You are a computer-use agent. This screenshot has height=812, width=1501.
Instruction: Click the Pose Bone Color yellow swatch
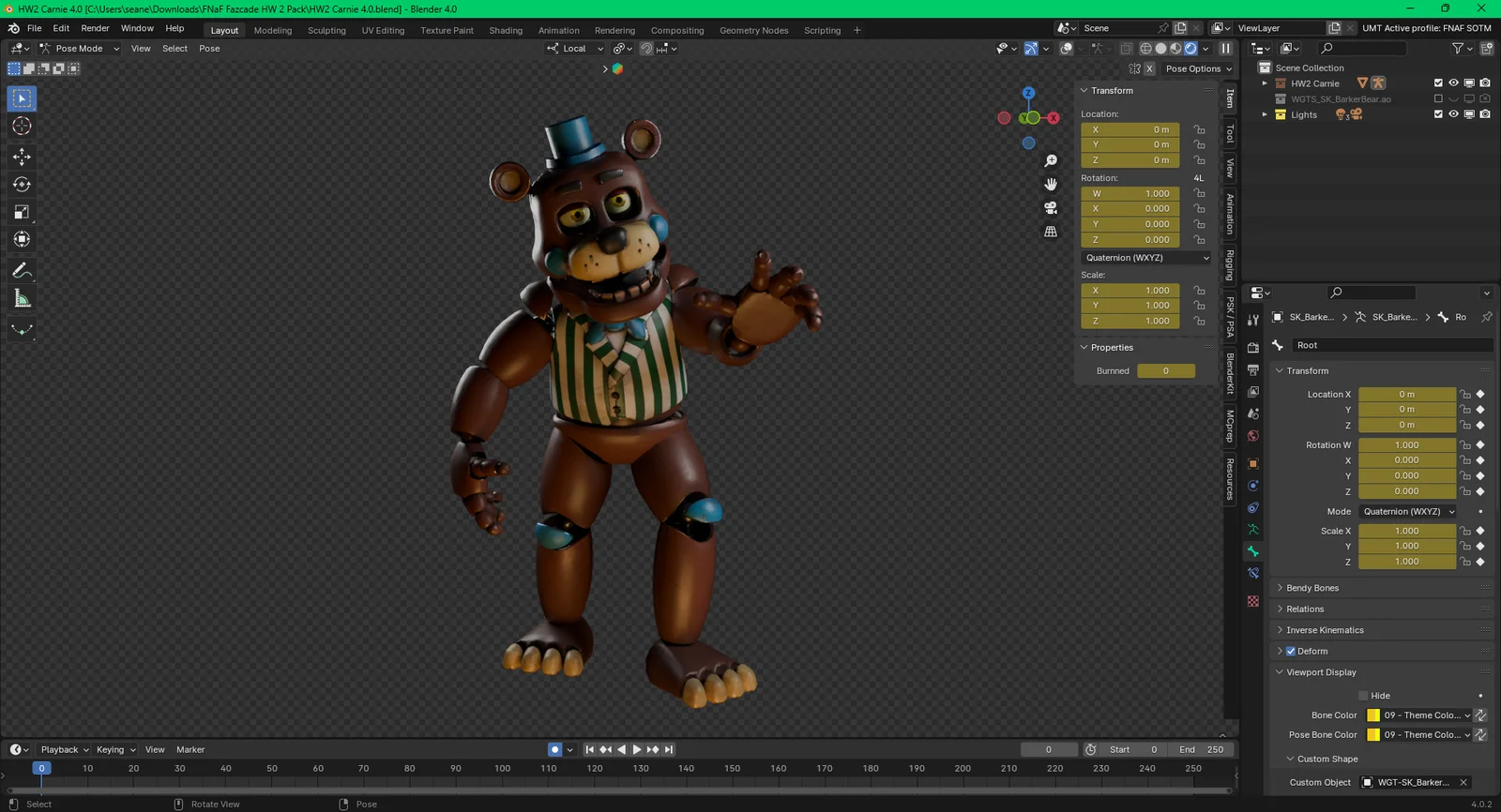tap(1373, 735)
